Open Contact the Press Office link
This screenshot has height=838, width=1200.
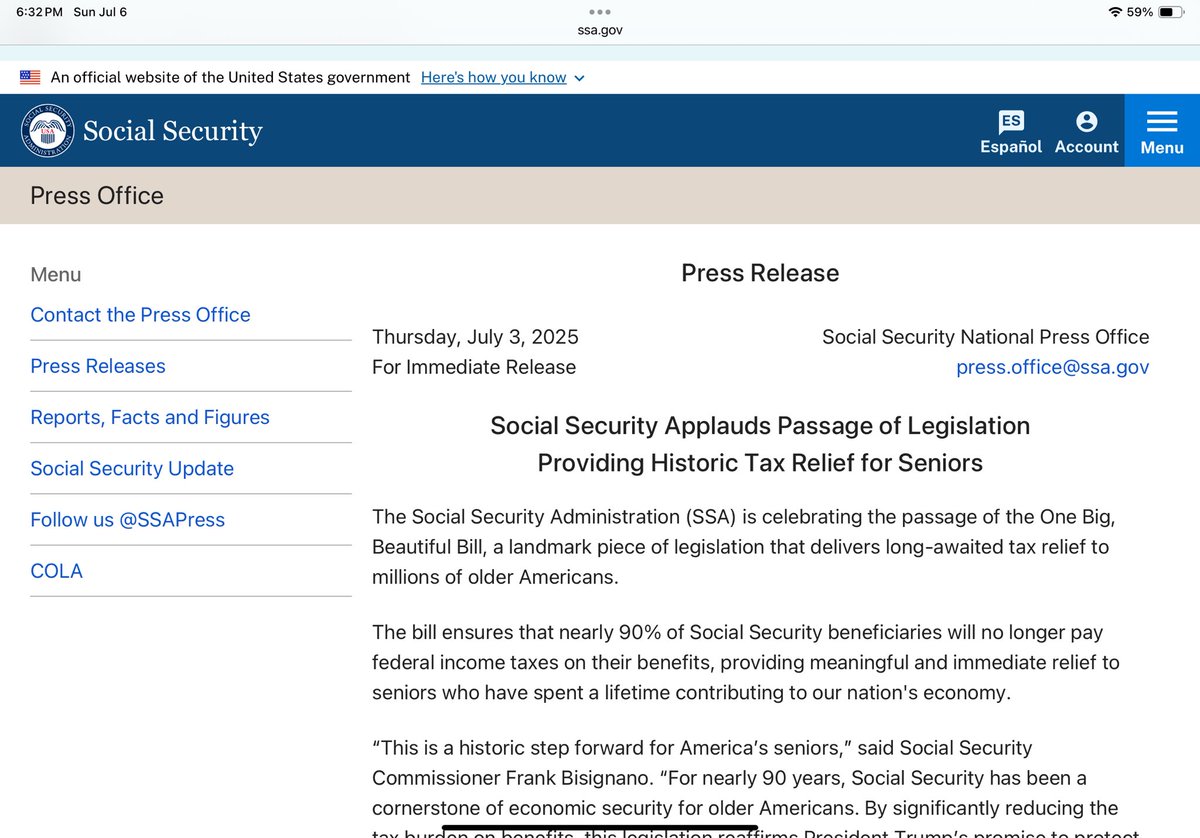click(x=140, y=315)
